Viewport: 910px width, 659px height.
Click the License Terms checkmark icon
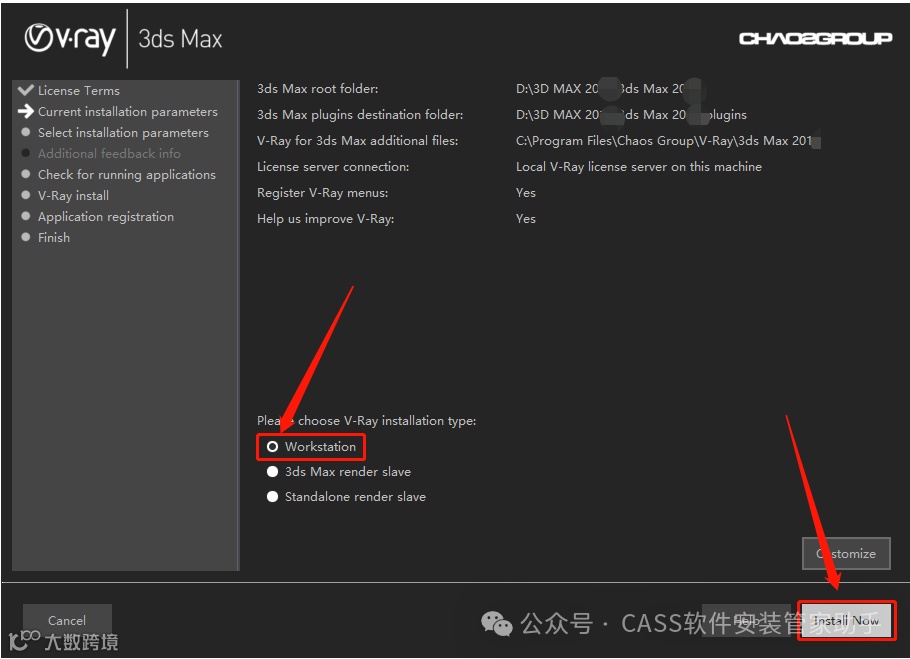(26, 90)
